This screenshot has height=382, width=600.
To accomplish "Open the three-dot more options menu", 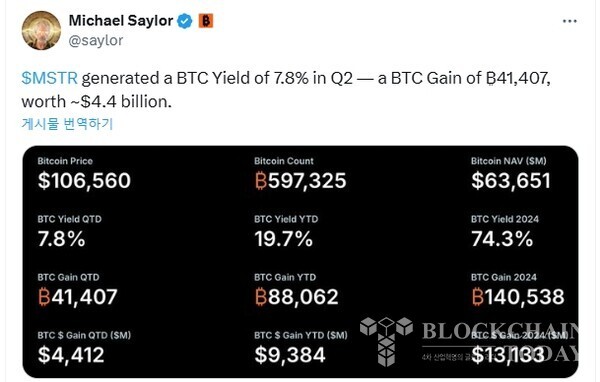I will tap(570, 21).
